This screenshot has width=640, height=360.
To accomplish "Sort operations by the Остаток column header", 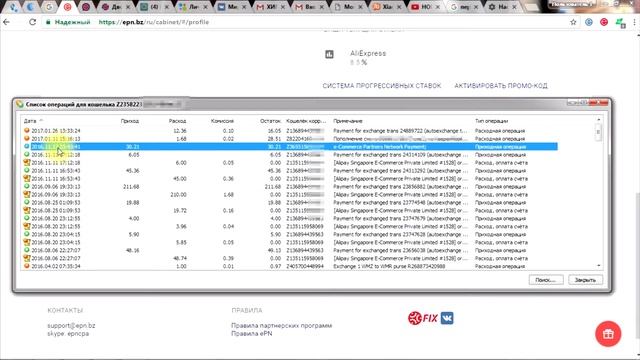I will (x=270, y=121).
